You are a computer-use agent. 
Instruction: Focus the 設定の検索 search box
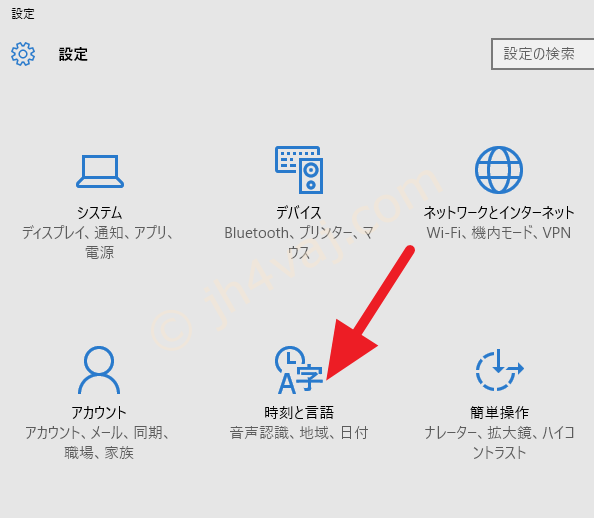coord(542,54)
